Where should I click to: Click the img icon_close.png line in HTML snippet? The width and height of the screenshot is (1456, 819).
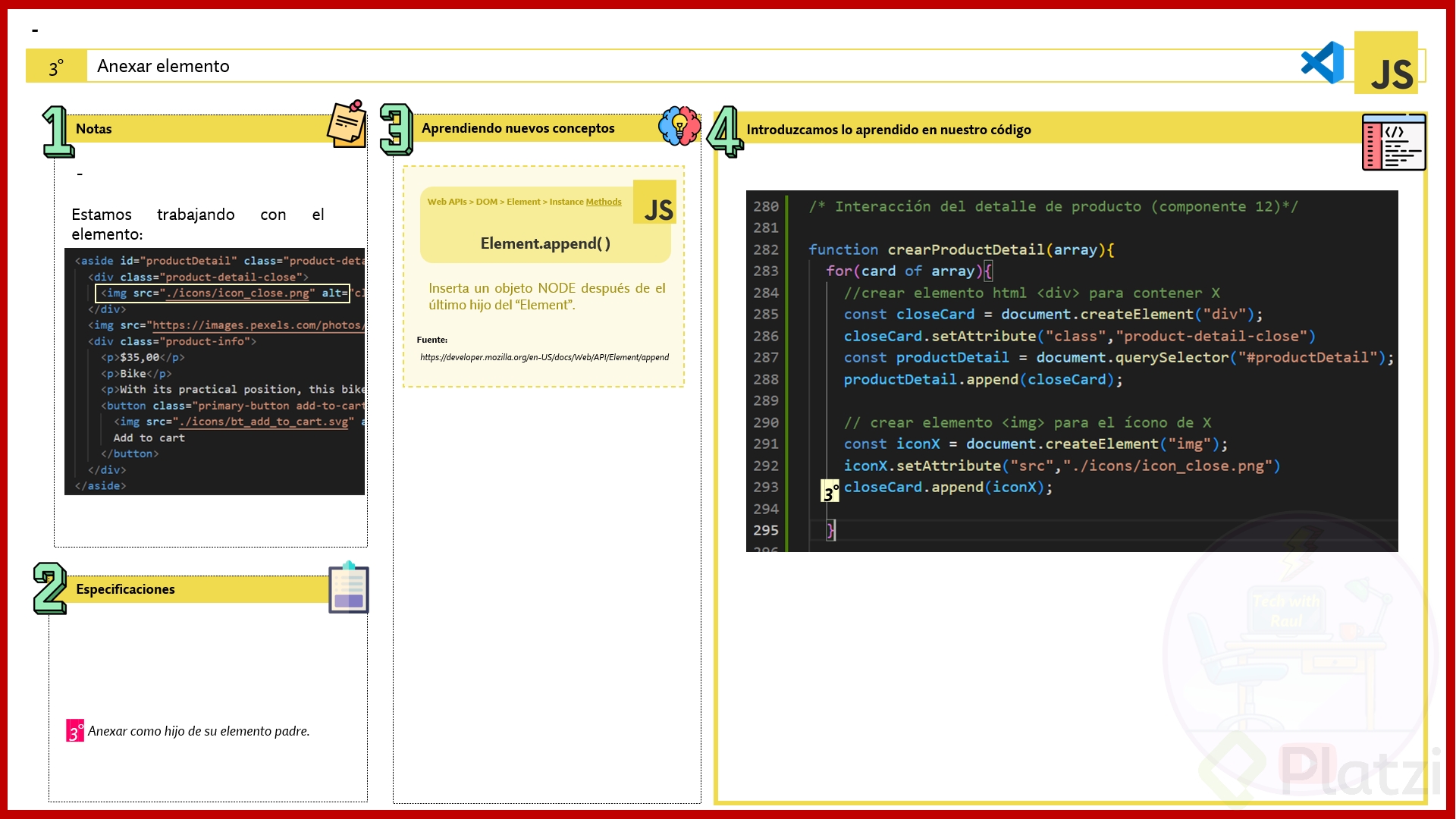pyautogui.click(x=223, y=293)
